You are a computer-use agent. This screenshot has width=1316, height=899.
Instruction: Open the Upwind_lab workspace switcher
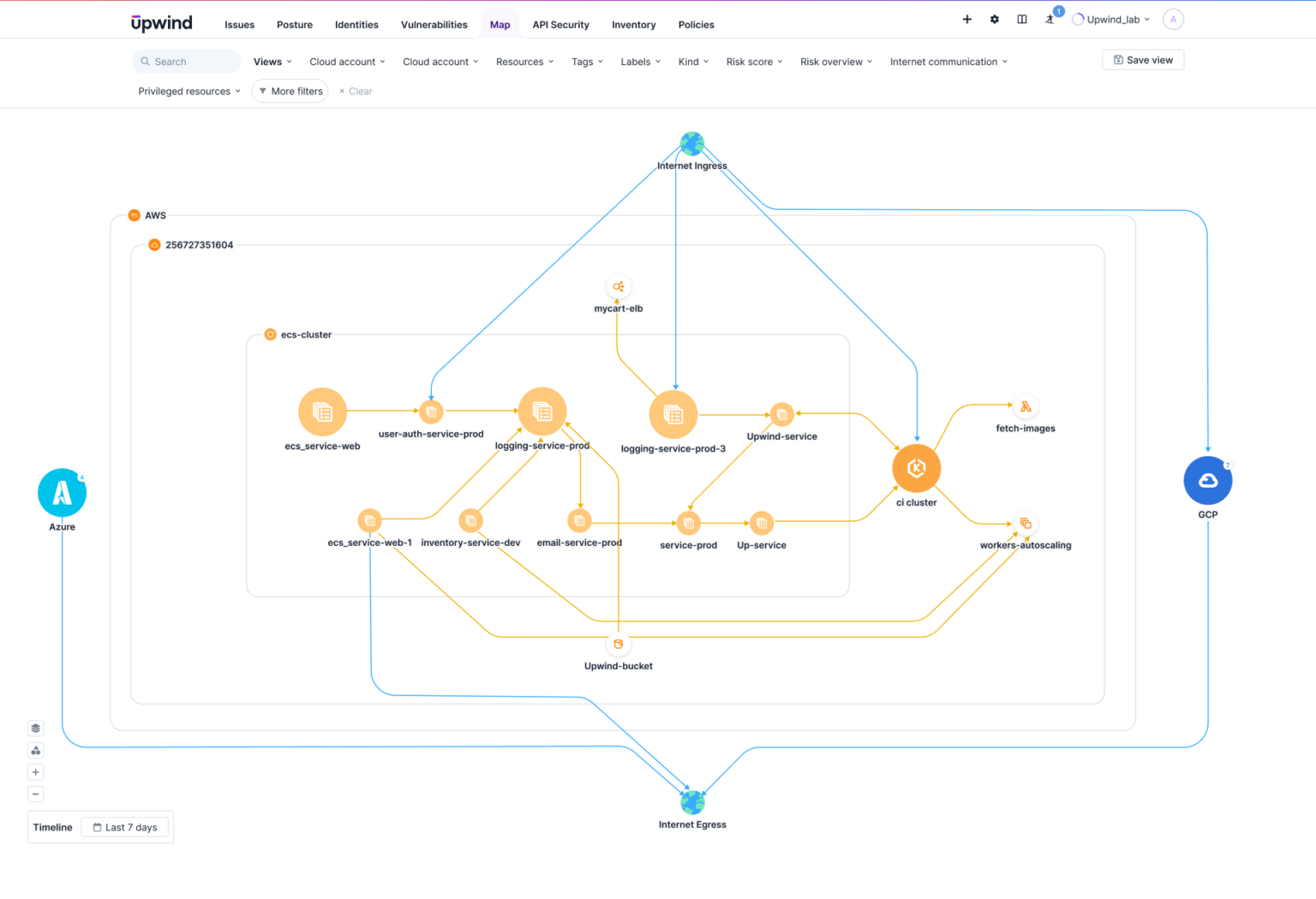[1110, 19]
